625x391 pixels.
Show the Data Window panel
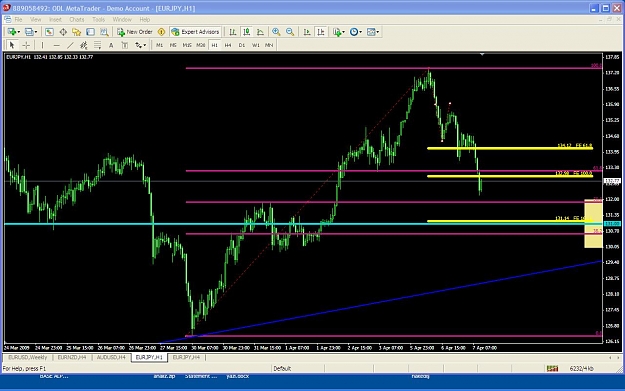click(63, 32)
